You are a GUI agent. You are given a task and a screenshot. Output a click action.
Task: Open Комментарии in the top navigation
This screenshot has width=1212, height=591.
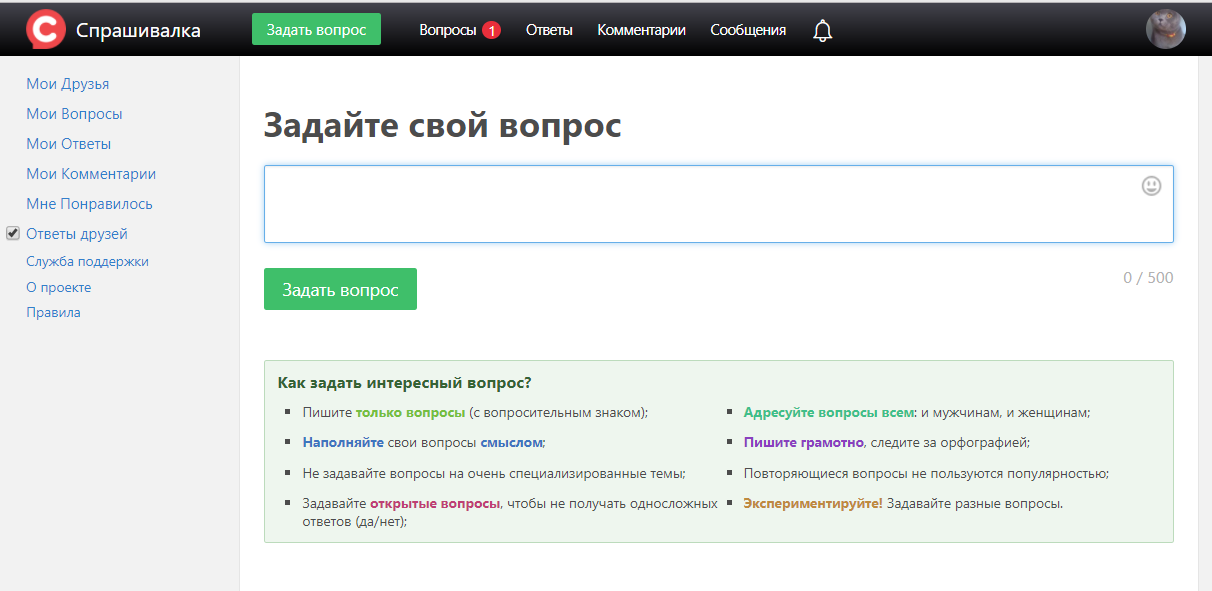pyautogui.click(x=641, y=30)
